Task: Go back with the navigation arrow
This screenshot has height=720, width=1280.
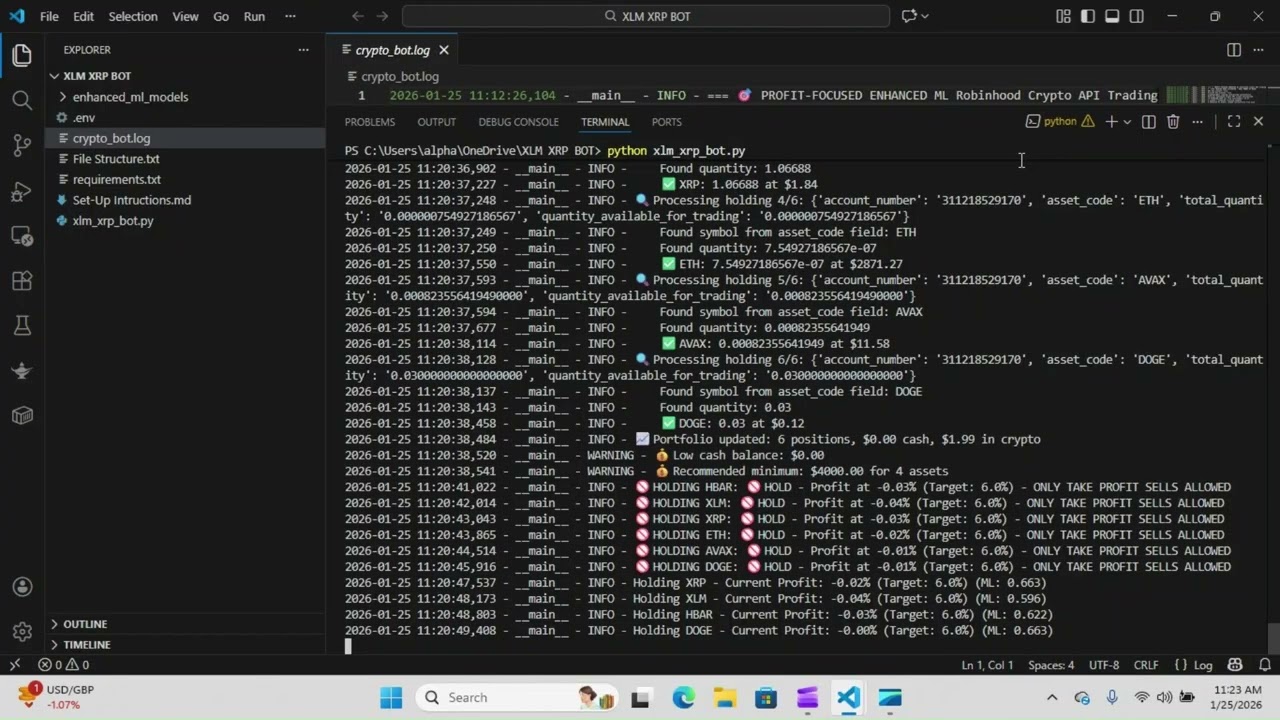Action: (358, 16)
